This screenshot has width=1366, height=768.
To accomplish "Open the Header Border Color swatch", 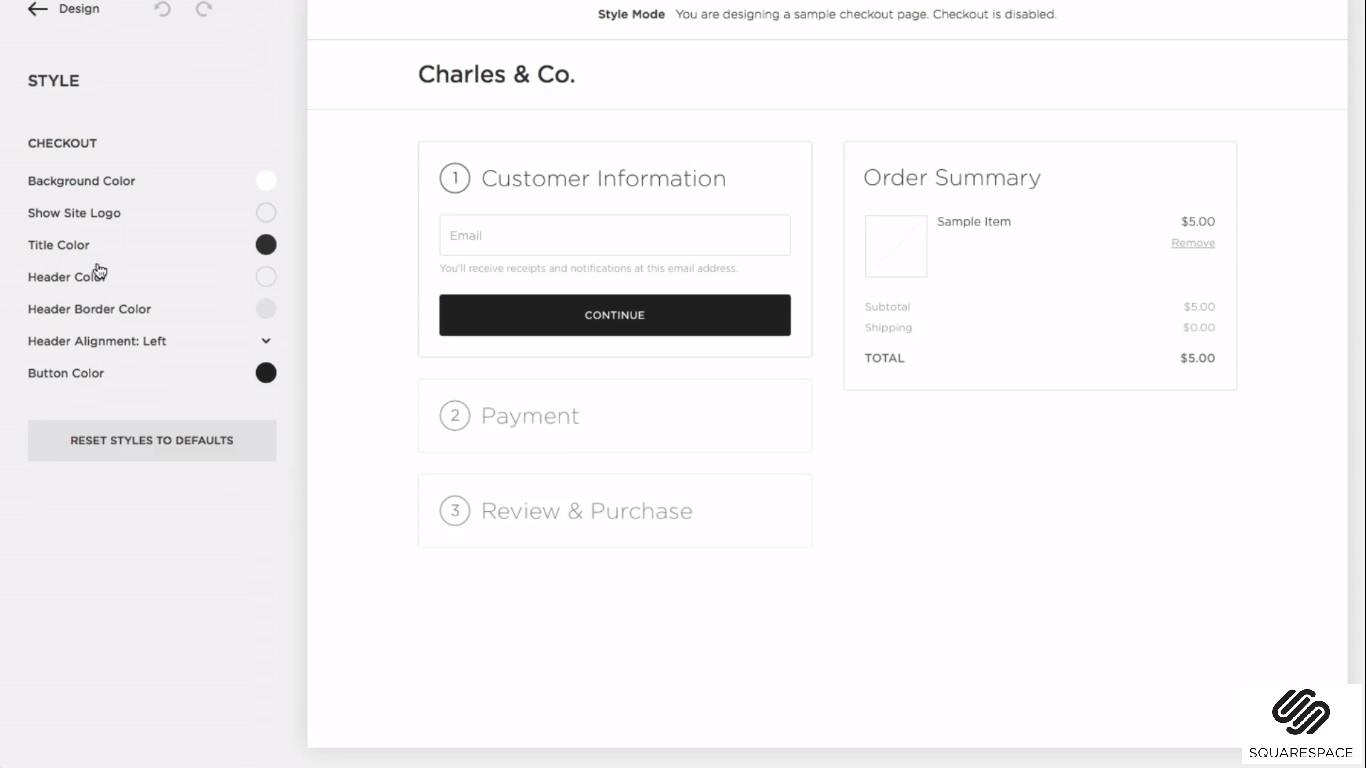I will (266, 309).
